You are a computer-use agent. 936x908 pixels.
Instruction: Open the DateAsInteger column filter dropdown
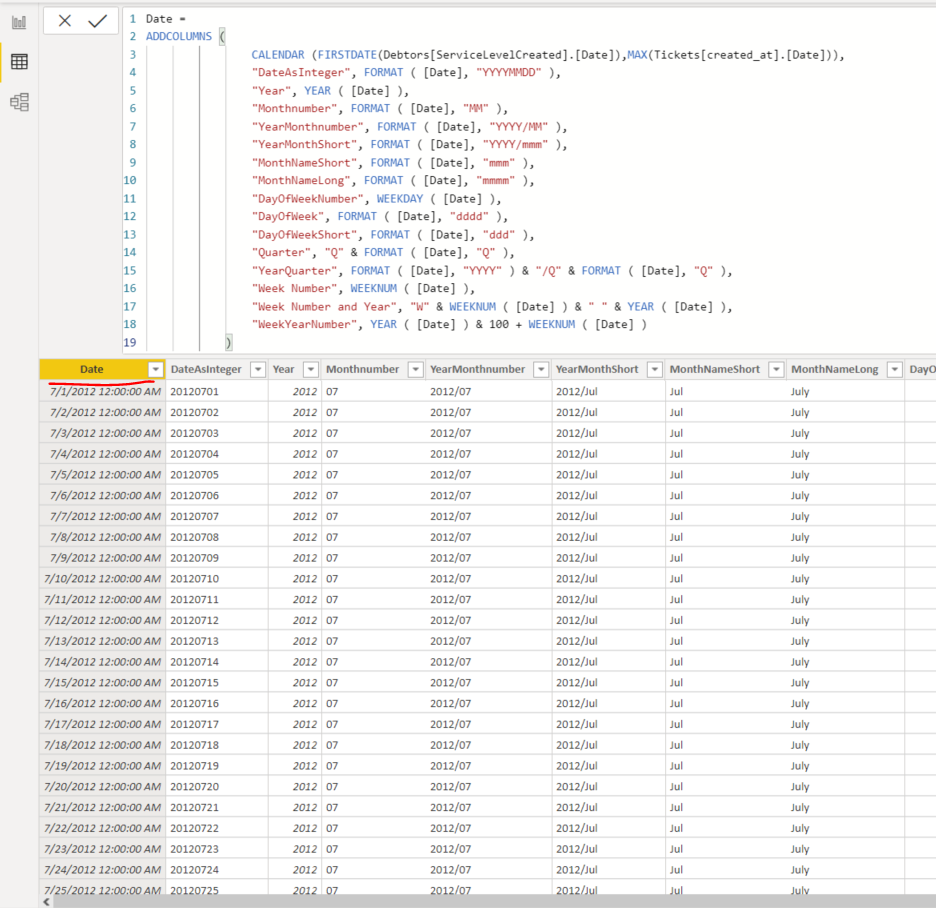click(x=258, y=370)
